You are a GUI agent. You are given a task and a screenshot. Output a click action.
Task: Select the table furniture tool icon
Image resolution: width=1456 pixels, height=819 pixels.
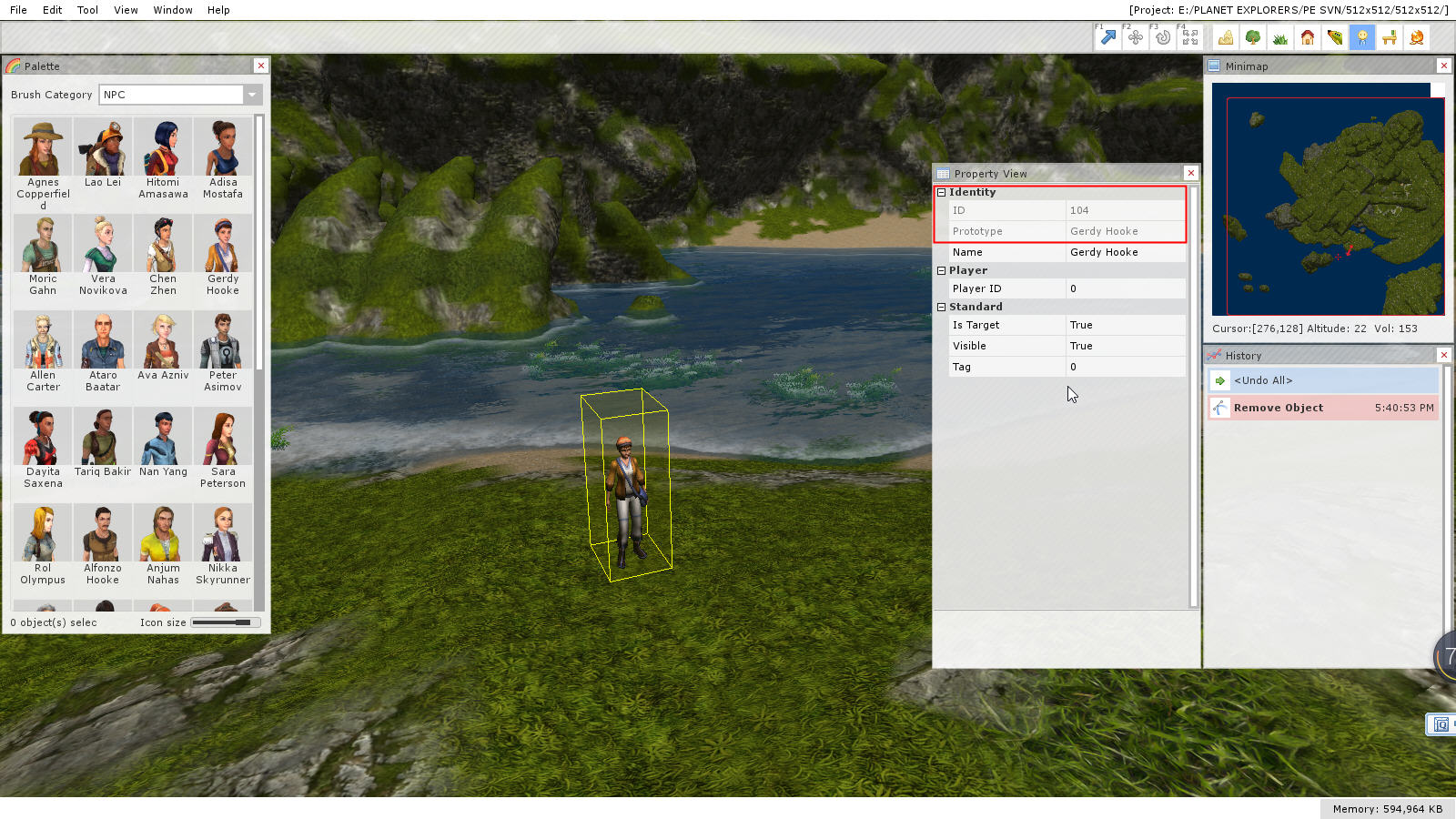(1390, 37)
